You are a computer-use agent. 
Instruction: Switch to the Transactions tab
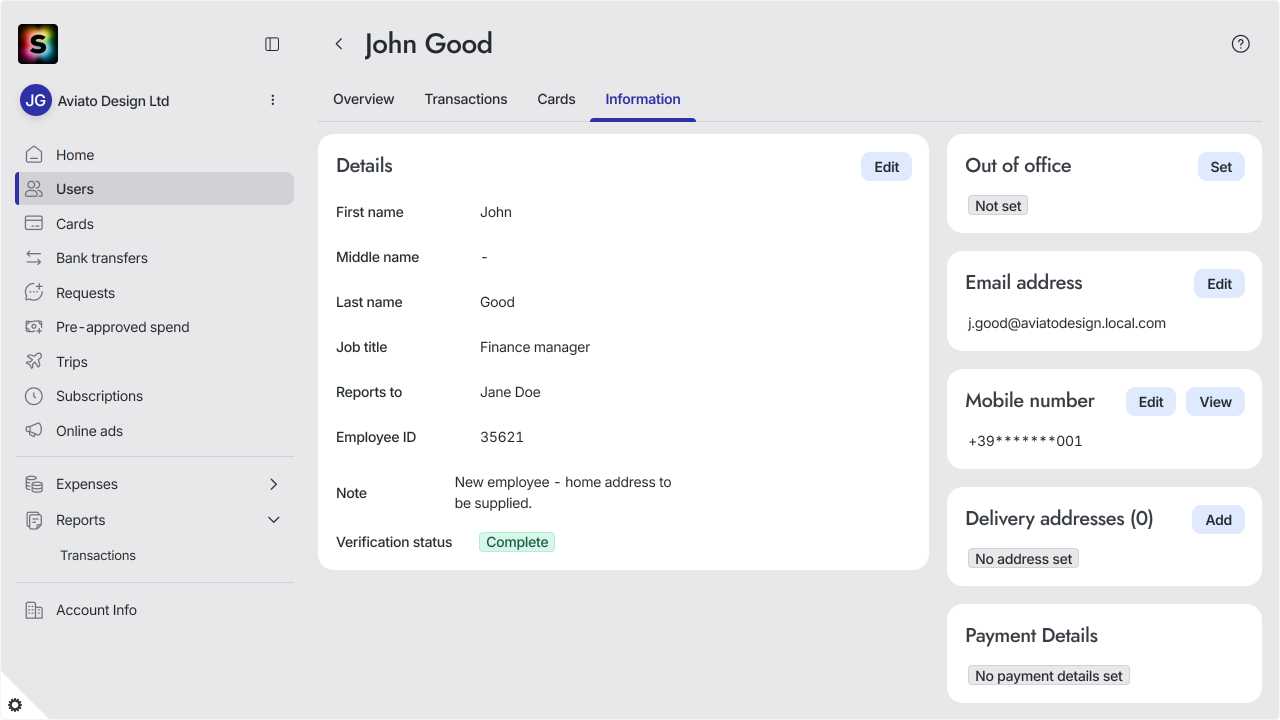click(466, 99)
